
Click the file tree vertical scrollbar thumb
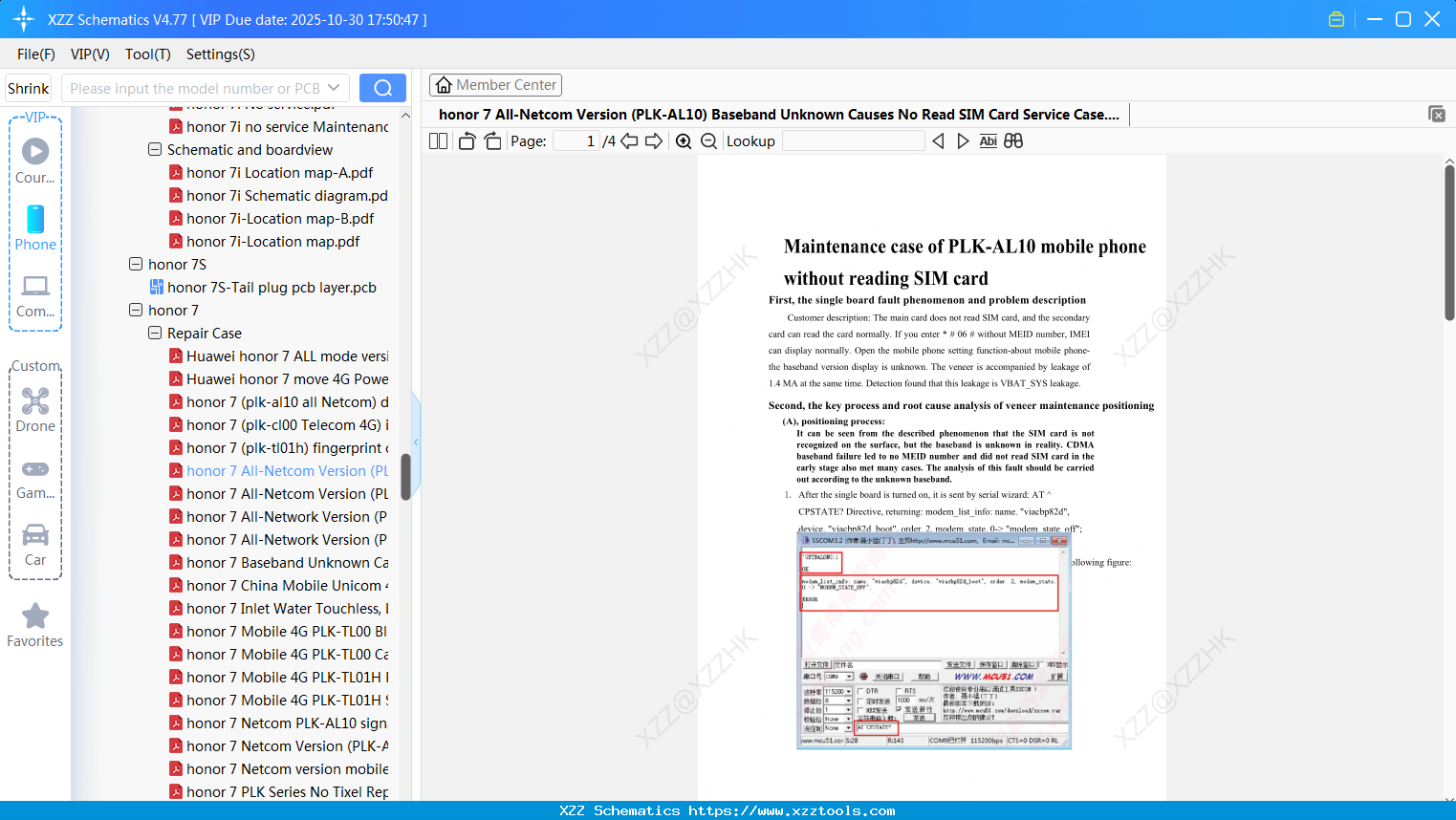405,476
